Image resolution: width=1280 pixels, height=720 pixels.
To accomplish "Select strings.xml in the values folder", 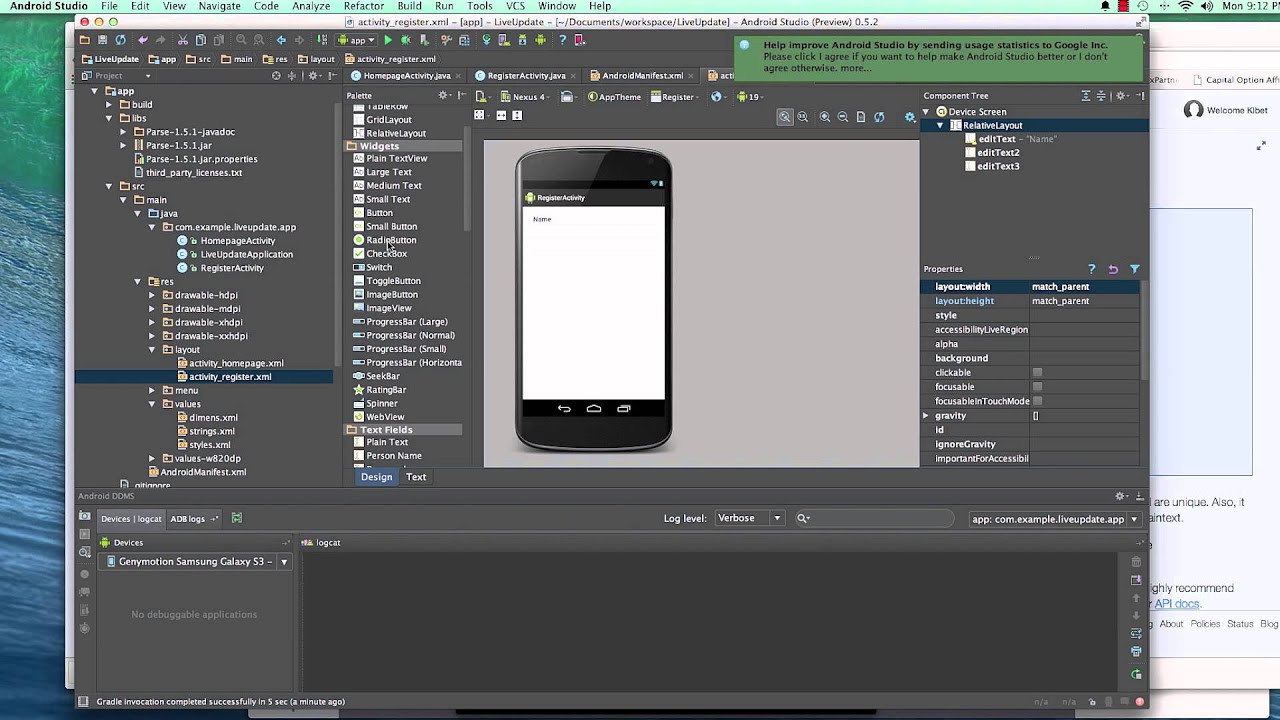I will coord(212,431).
